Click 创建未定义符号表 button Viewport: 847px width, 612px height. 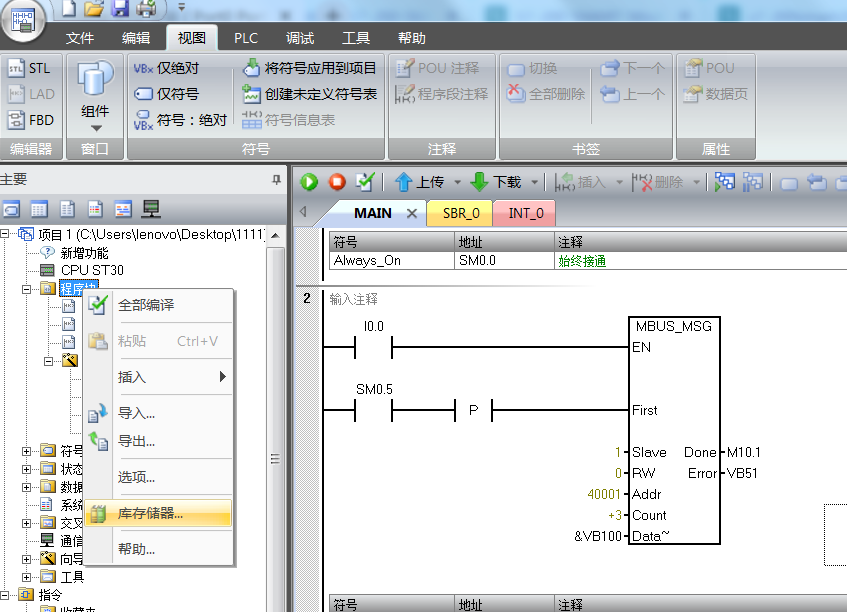(309, 94)
